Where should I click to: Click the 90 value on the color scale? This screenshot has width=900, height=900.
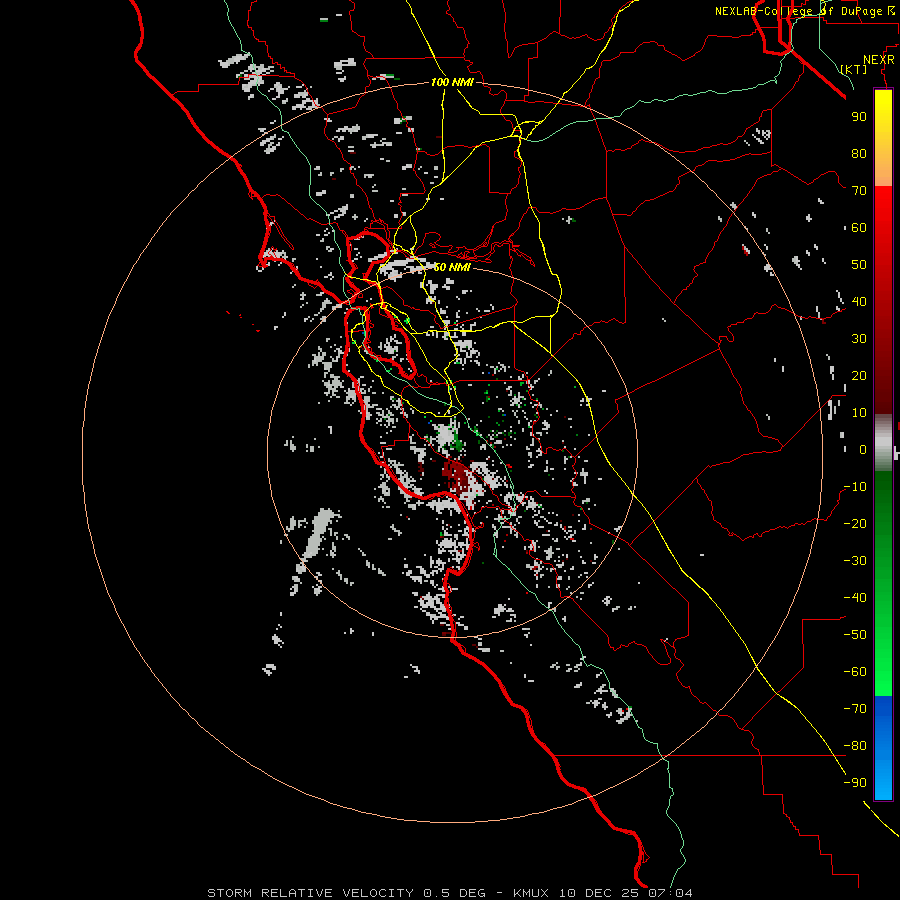pos(859,117)
